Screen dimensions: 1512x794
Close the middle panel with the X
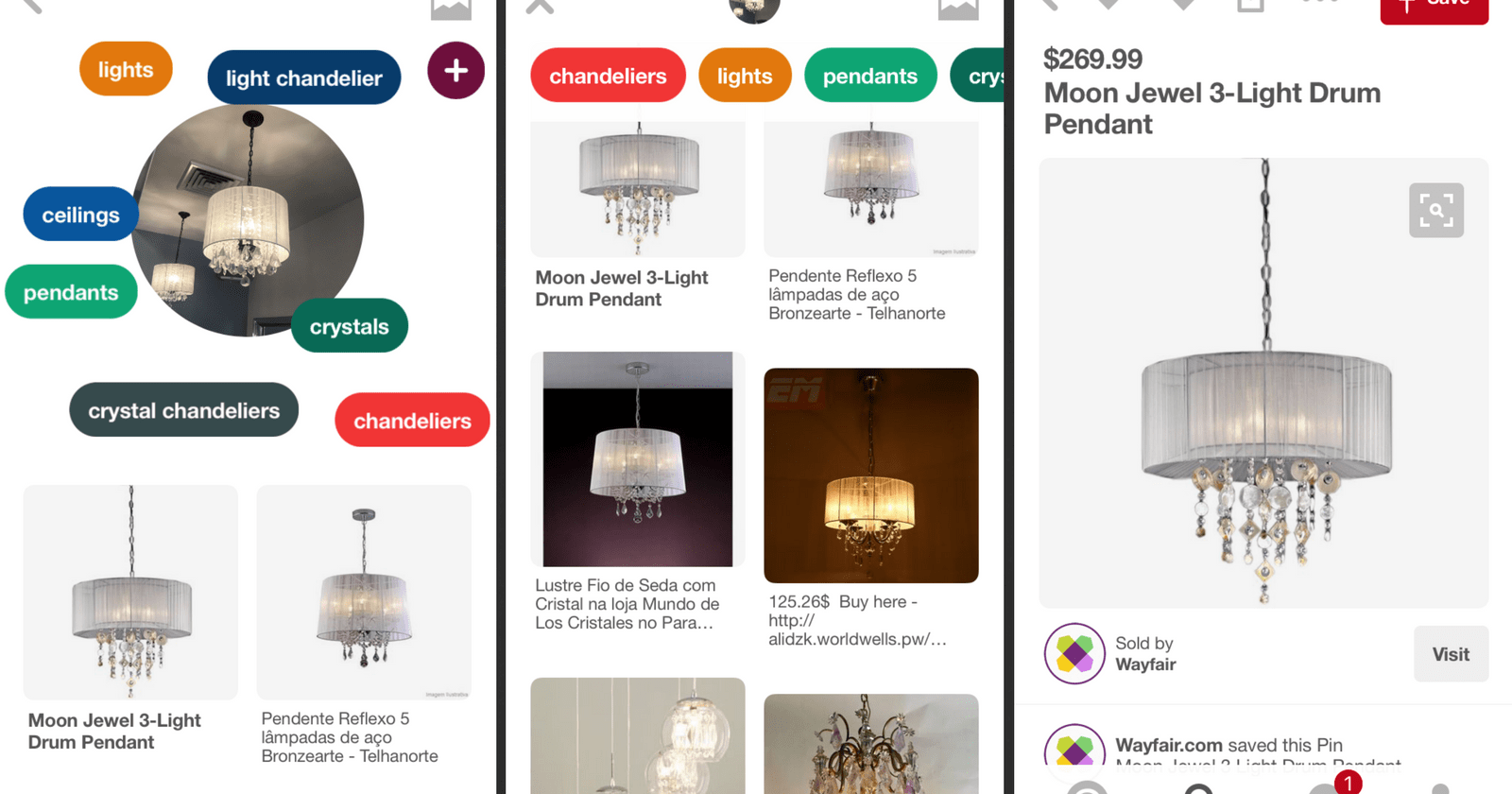[x=540, y=6]
